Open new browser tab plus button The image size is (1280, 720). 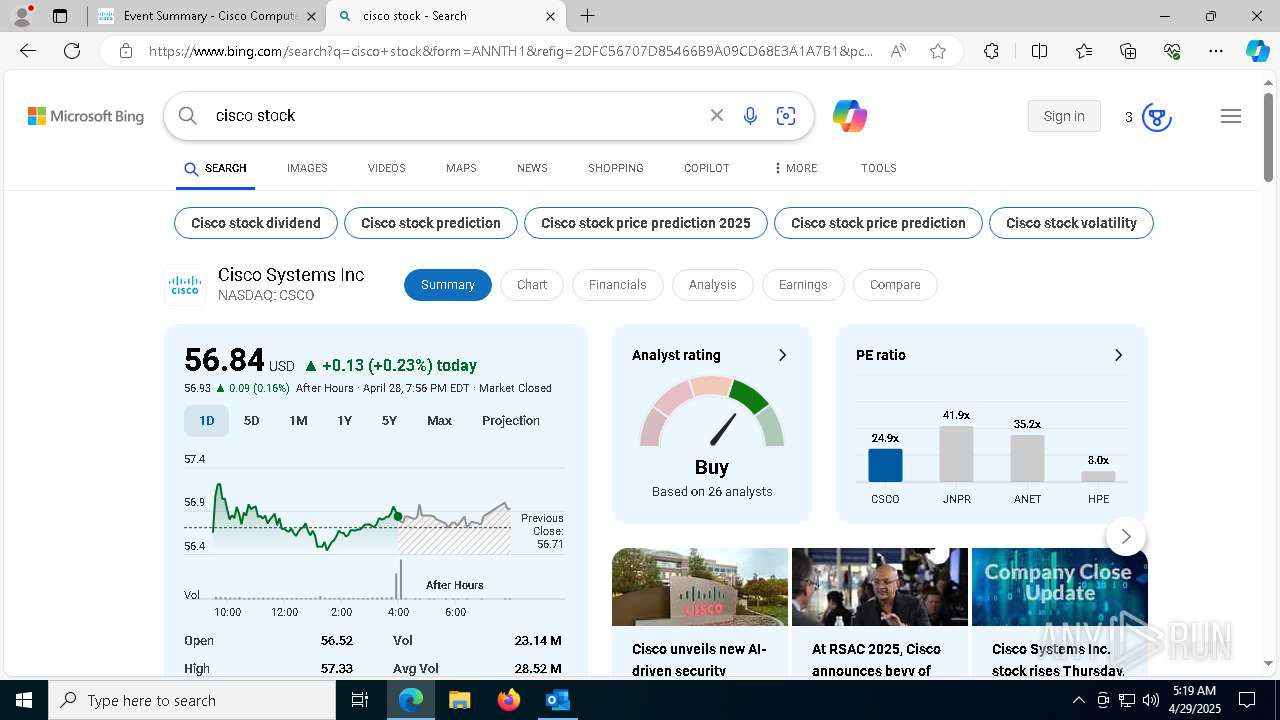pos(588,16)
